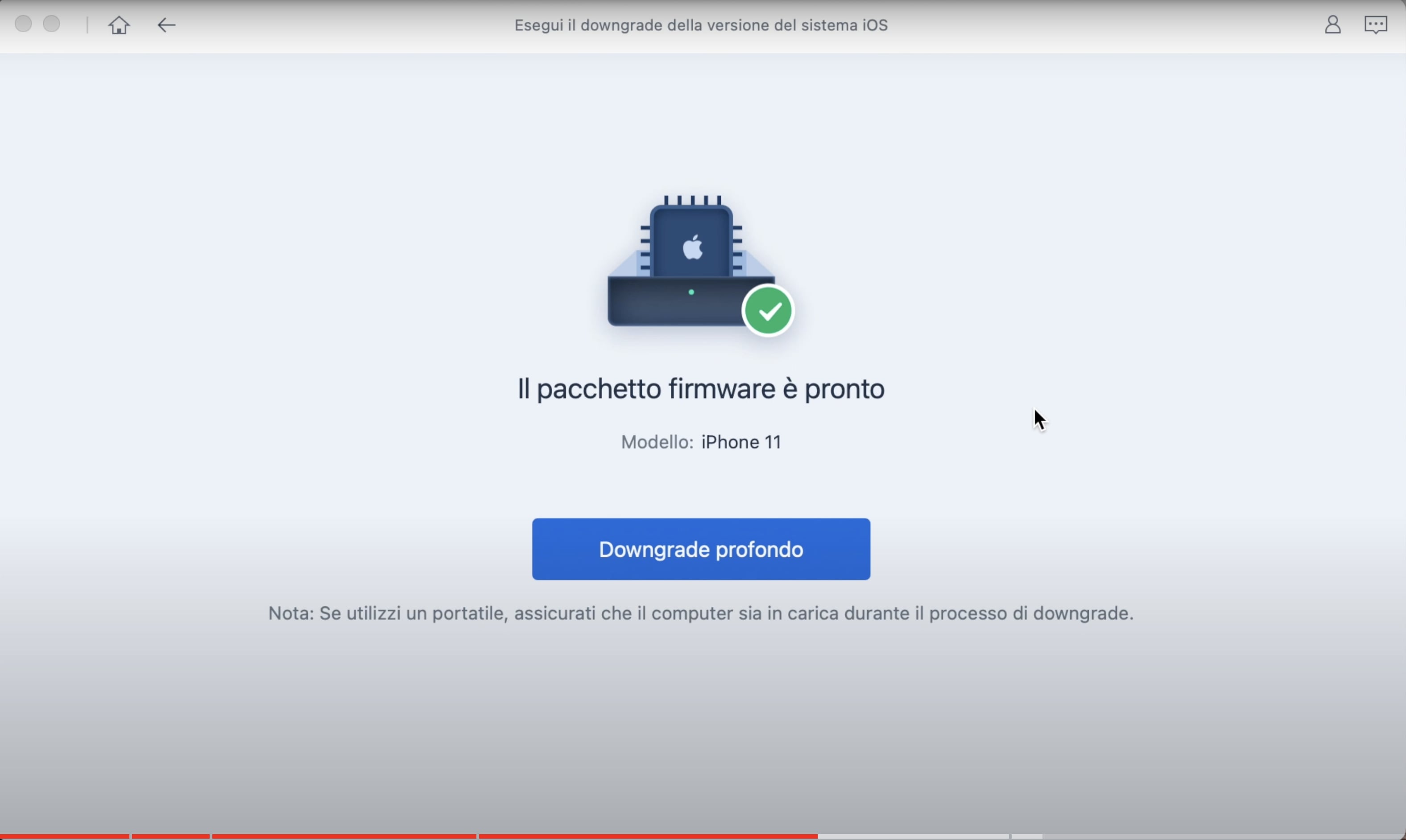
Task: Click the note about keeping computer charged
Action: [x=700, y=613]
